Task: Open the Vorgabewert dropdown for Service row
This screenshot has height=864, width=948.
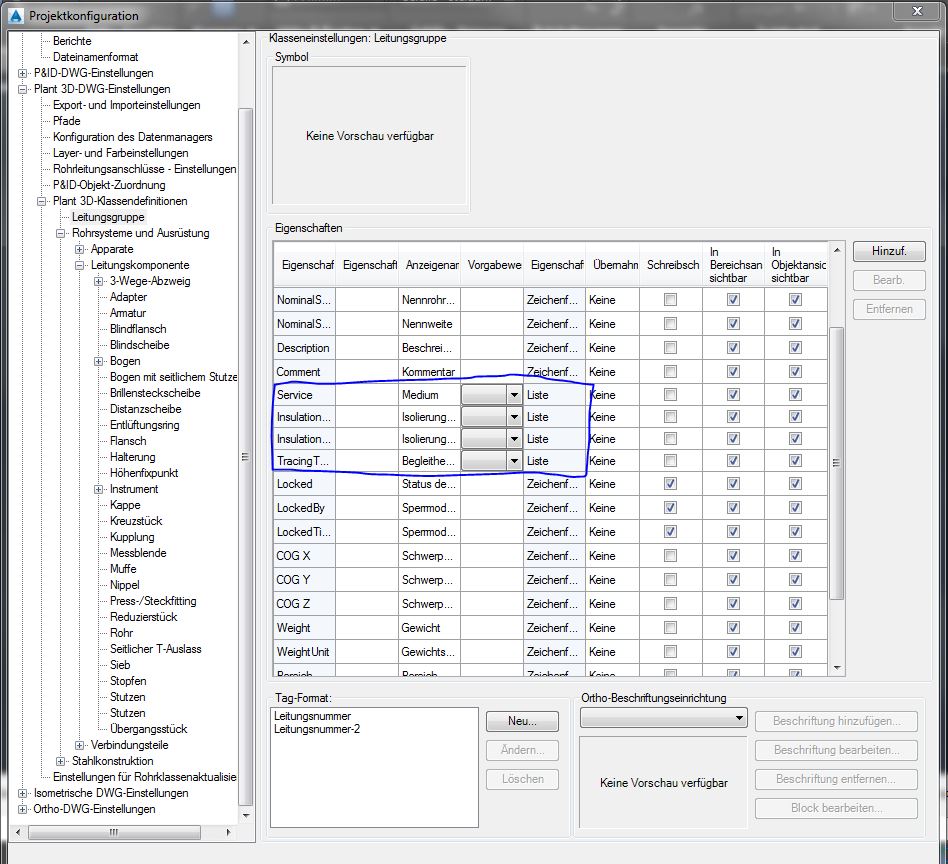Action: pos(514,395)
